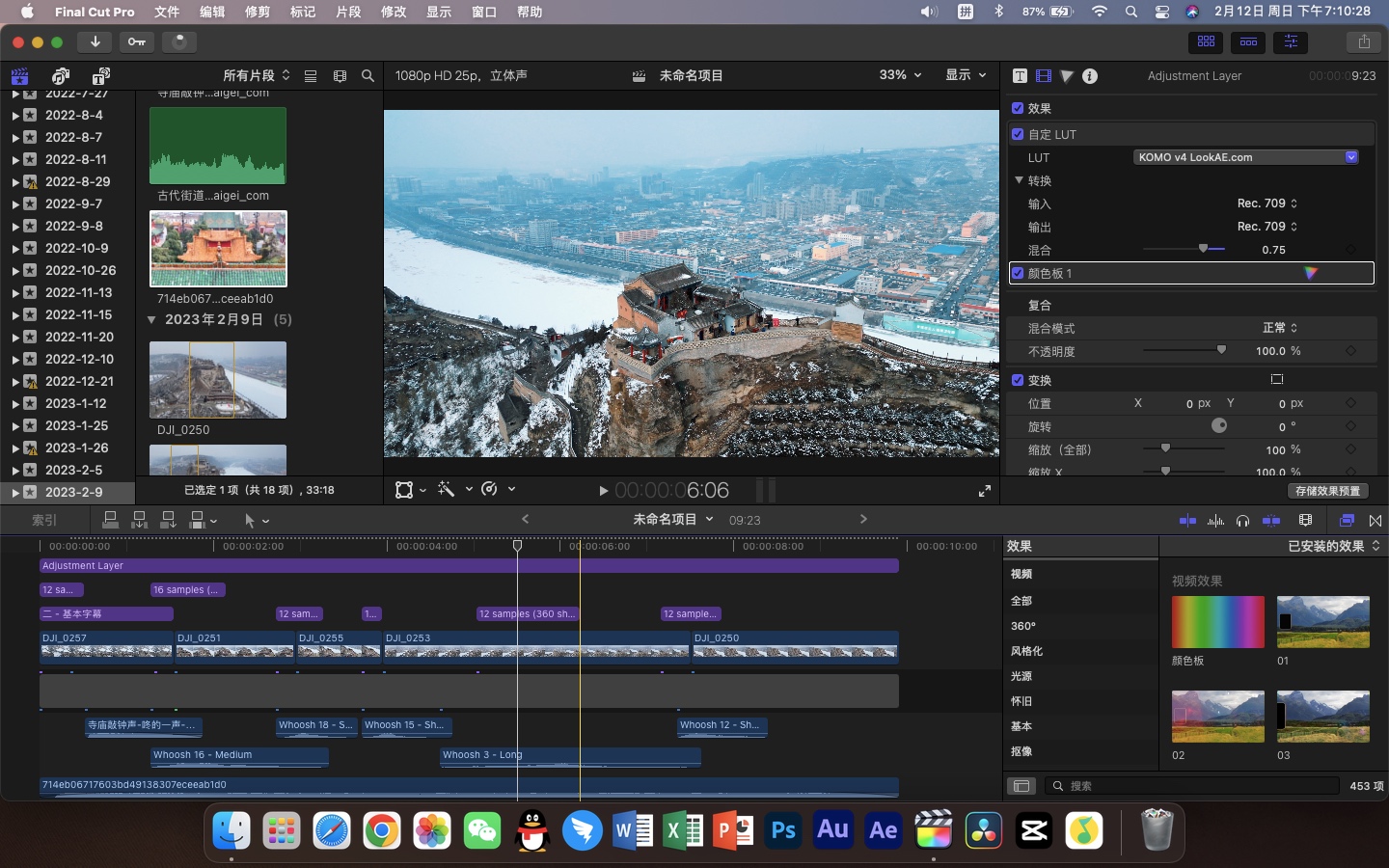Open the color board editor icon

tap(1310, 274)
